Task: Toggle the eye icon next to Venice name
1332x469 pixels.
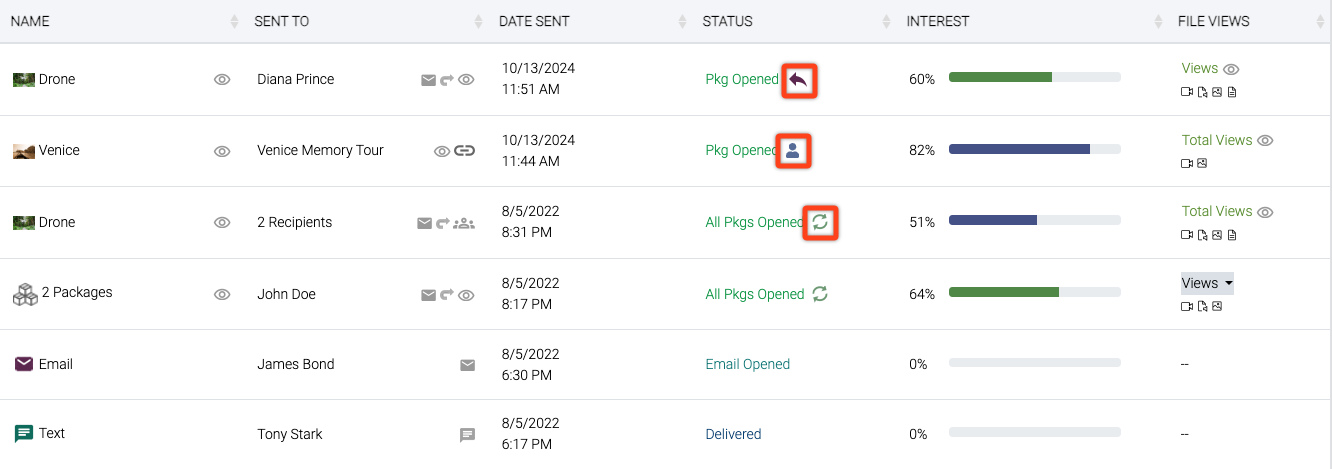Action: pos(222,151)
